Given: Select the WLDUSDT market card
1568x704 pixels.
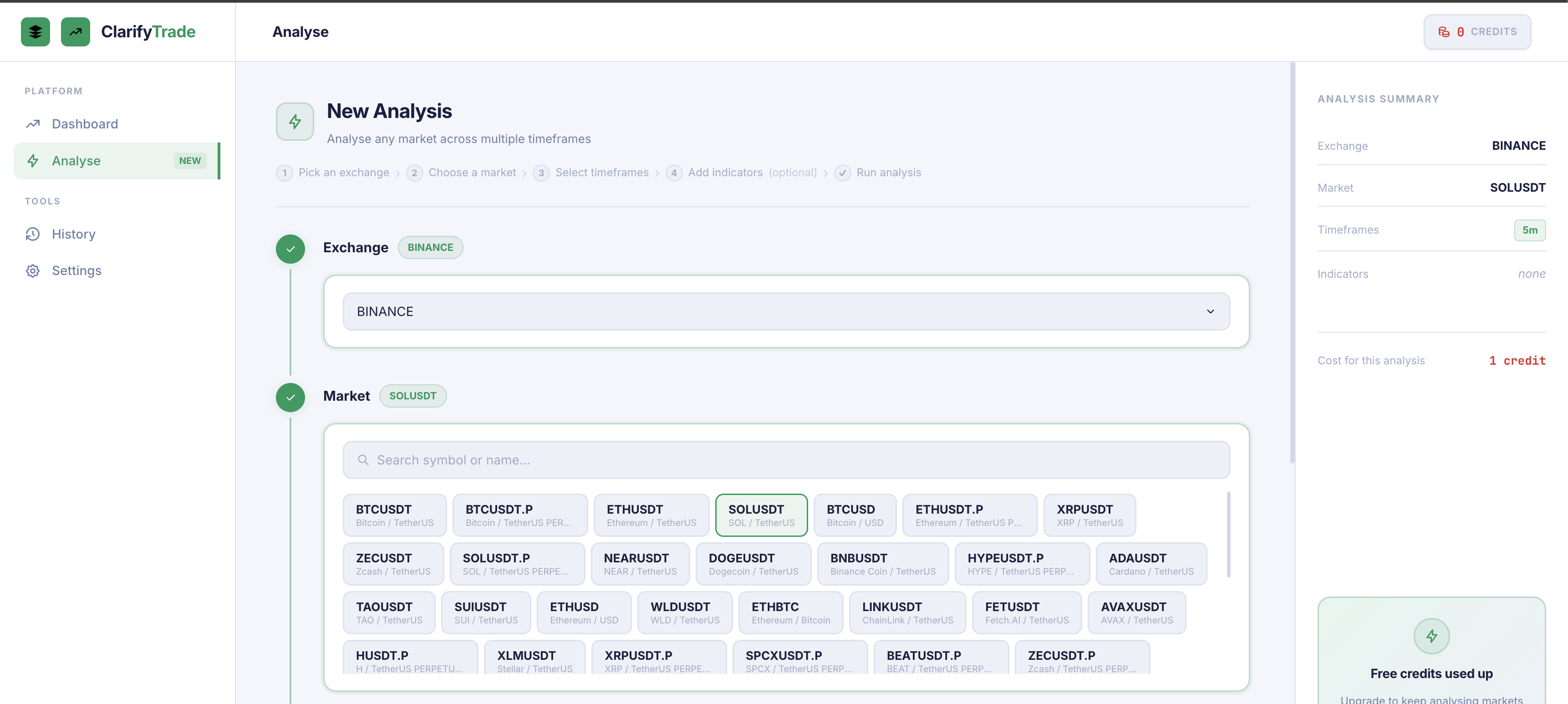Looking at the screenshot, I should [685, 612].
